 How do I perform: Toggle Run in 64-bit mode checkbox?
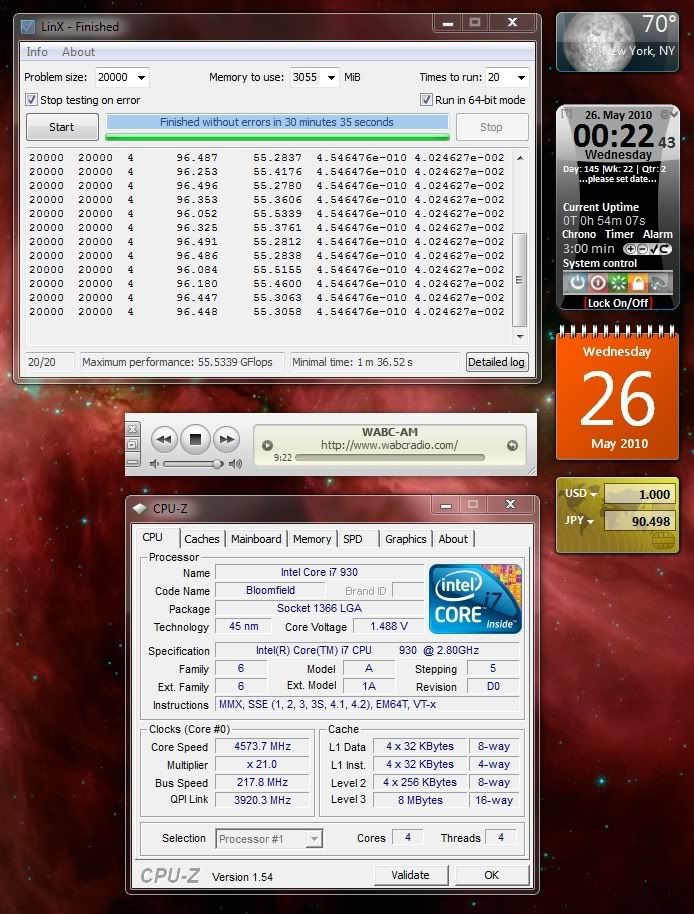click(x=426, y=100)
